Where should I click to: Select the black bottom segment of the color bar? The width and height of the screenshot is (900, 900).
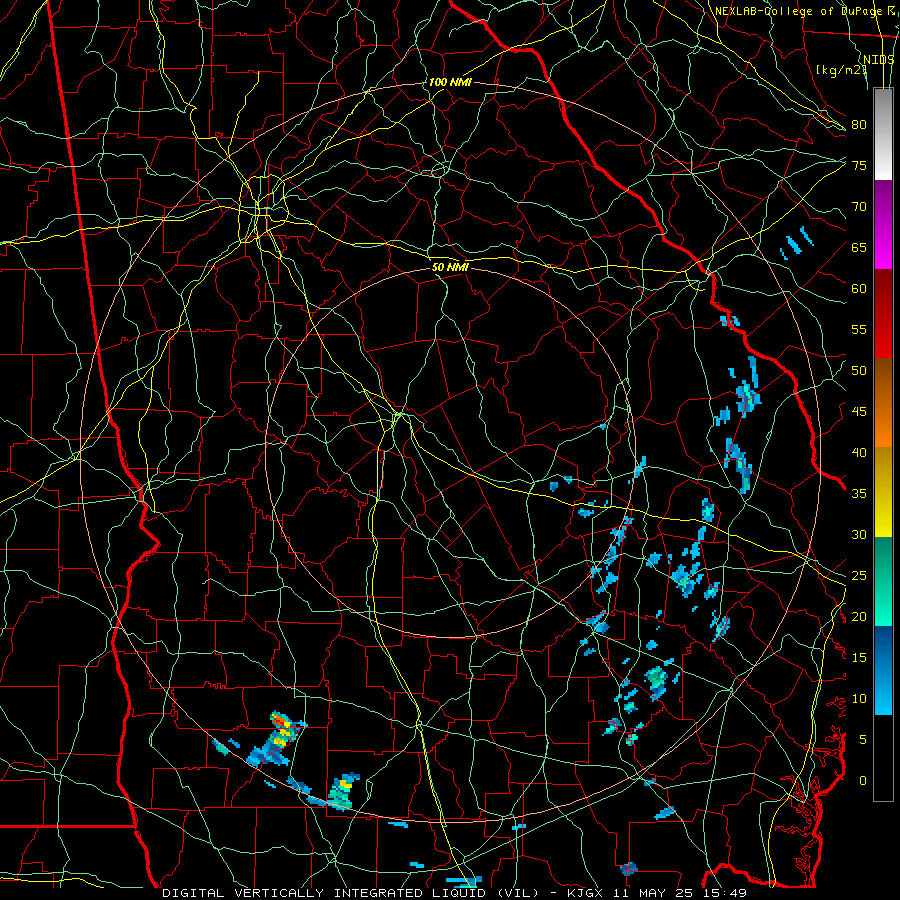tap(883, 758)
